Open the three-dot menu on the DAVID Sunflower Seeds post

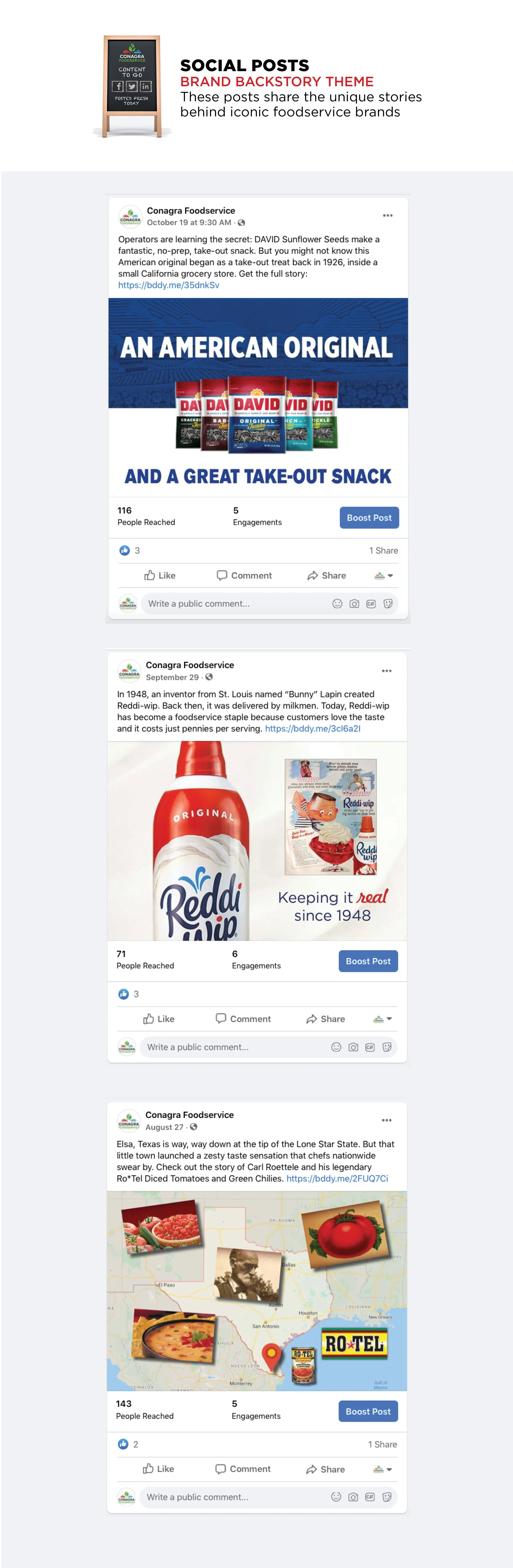pos(387,216)
